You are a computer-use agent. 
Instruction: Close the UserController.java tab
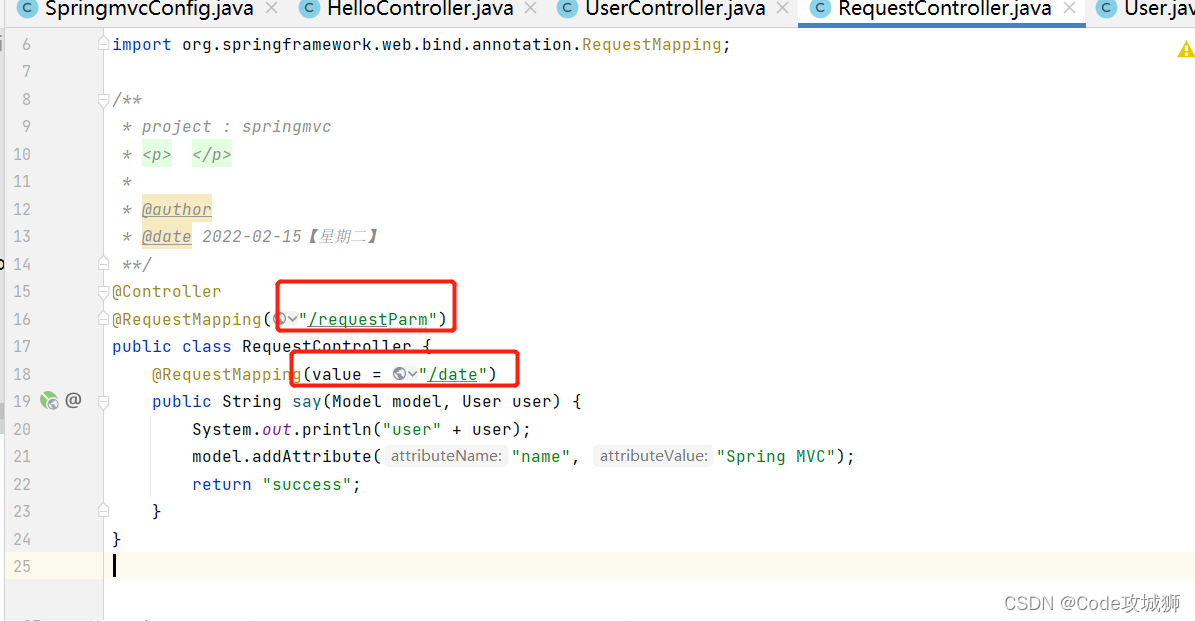click(782, 8)
